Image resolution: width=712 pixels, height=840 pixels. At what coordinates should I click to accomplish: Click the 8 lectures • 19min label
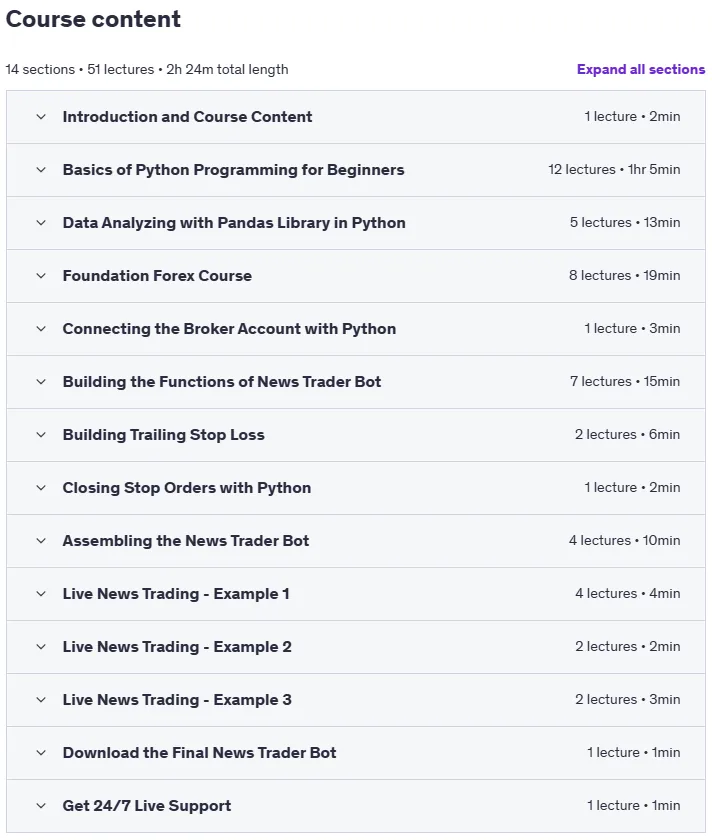tap(625, 275)
